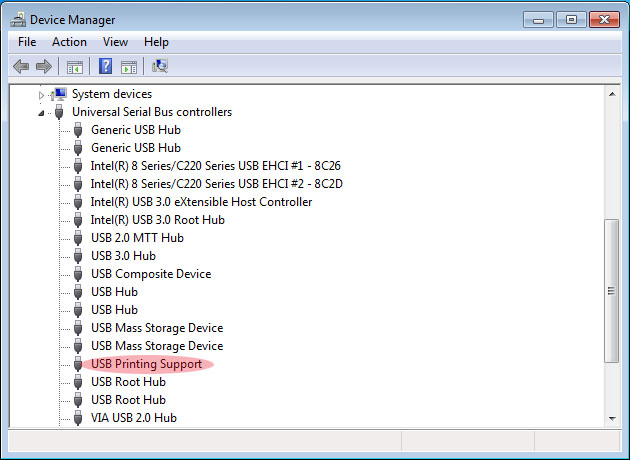Open the Action menu
630x460 pixels.
[69, 42]
